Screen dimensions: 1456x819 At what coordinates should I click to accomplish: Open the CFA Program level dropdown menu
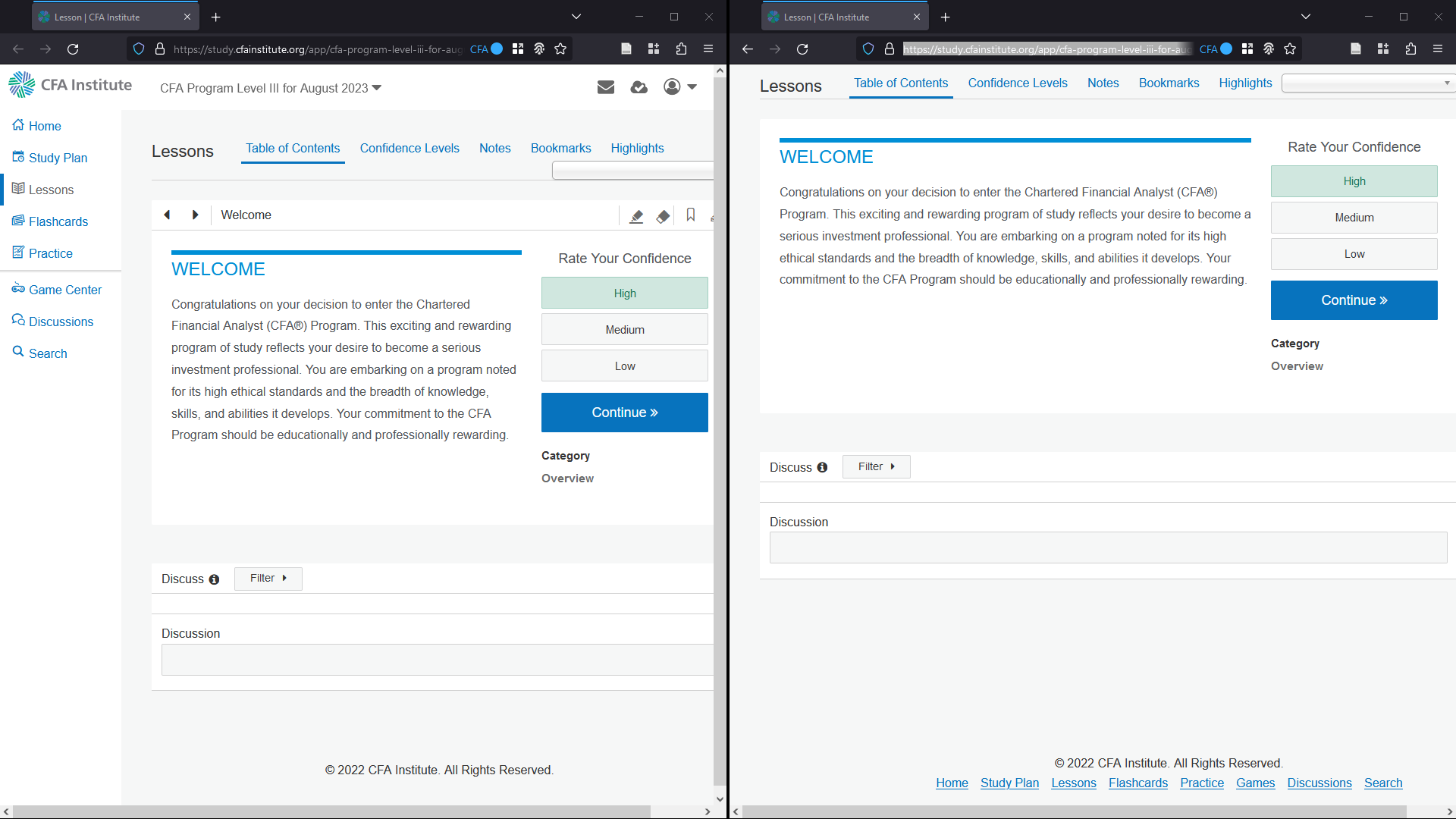(x=377, y=88)
